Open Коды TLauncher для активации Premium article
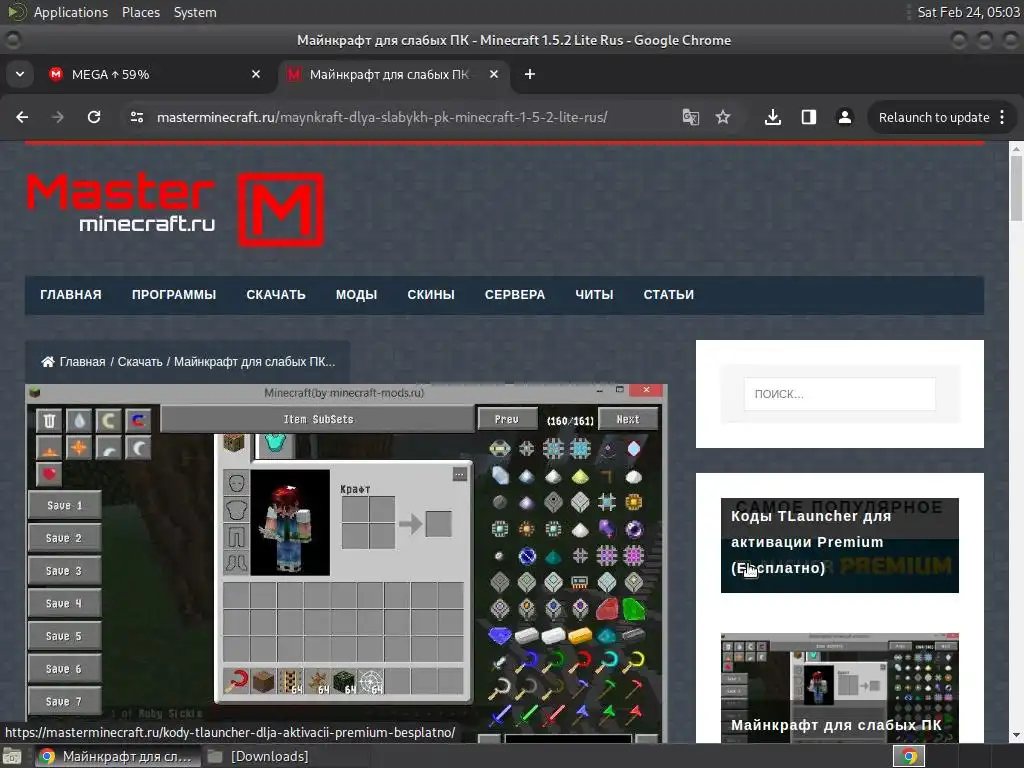 pyautogui.click(x=840, y=545)
